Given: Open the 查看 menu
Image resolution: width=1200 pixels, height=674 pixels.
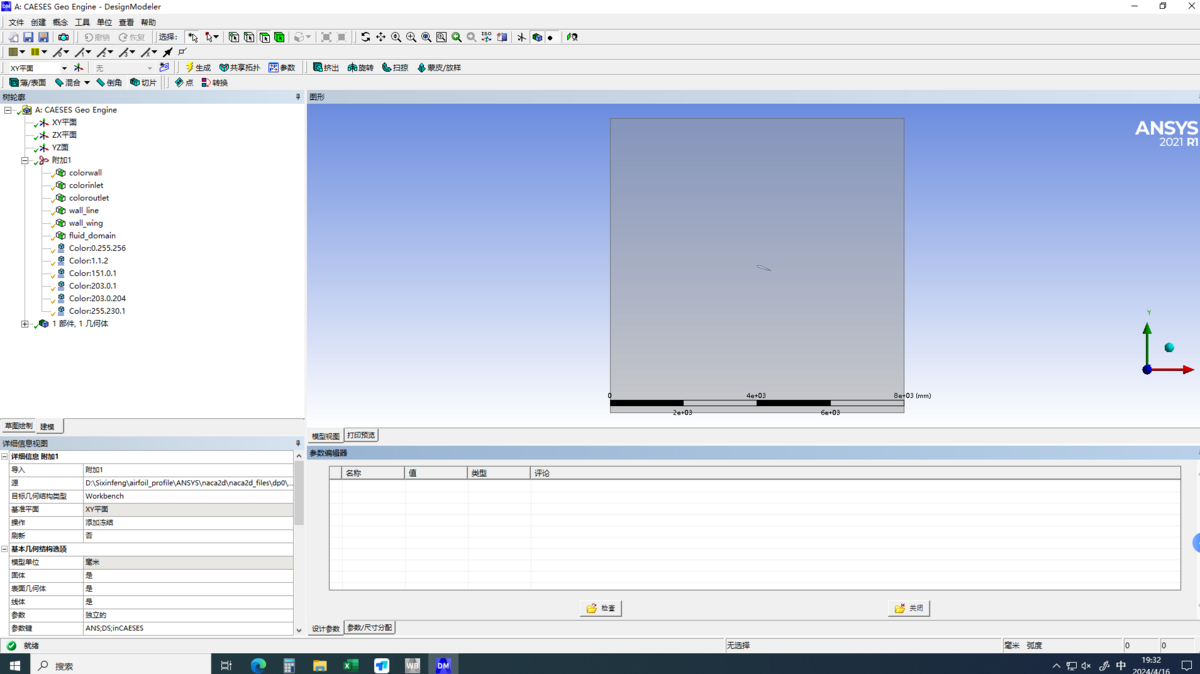Looking at the screenshot, I should 126,22.
